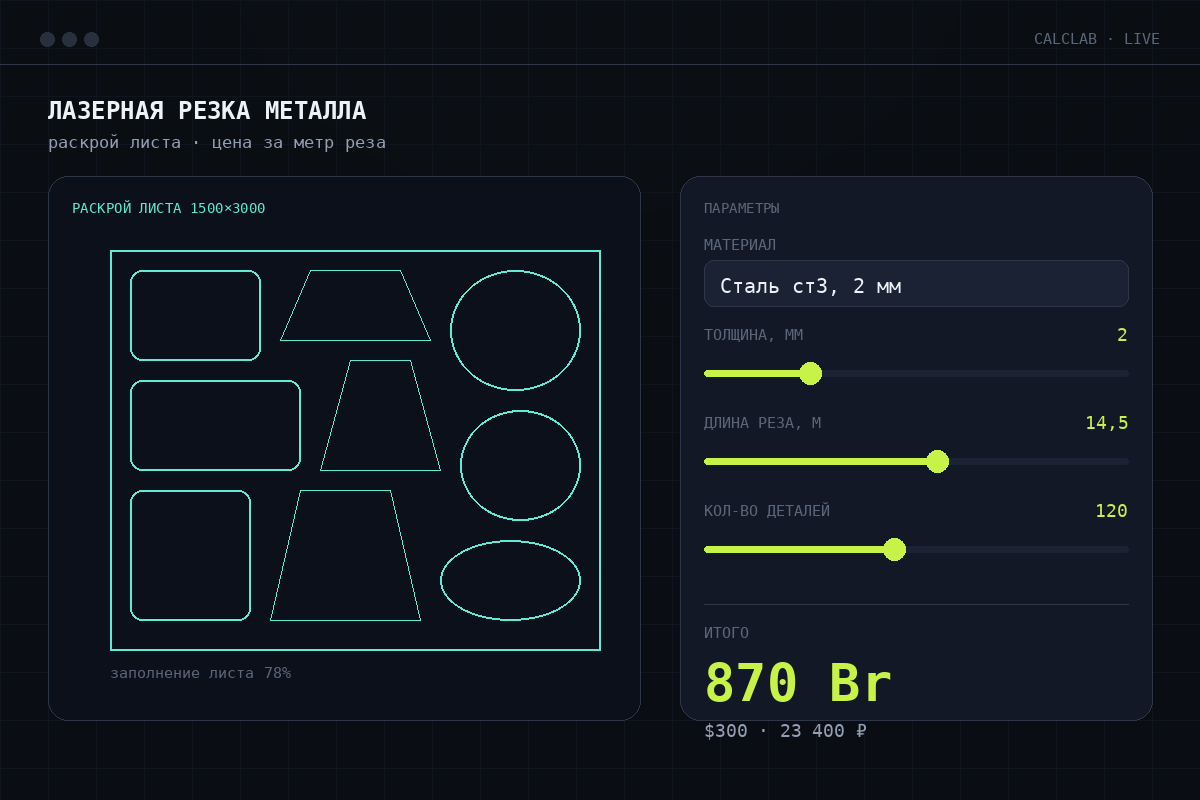Click the 870 Br total price
This screenshot has height=800, width=1200.
click(x=798, y=683)
